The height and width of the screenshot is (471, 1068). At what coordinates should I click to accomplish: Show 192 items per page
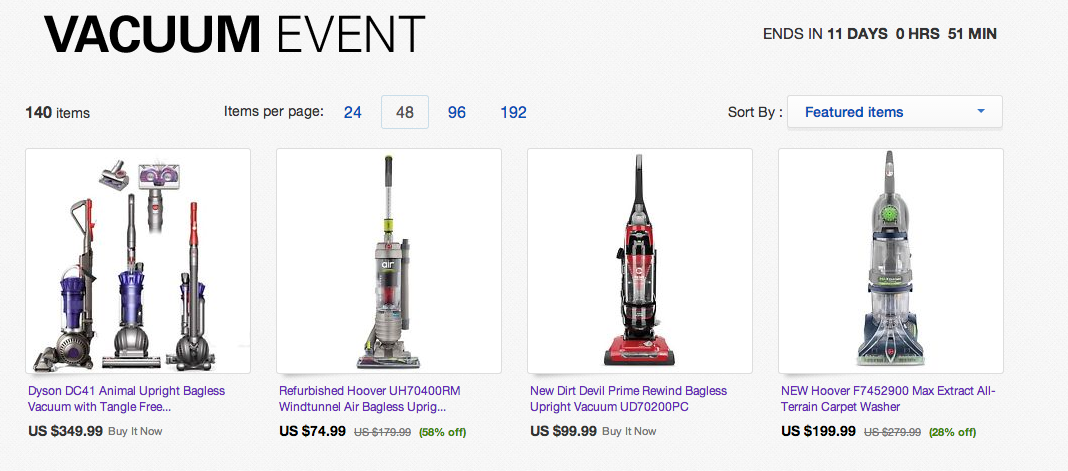tap(513, 112)
